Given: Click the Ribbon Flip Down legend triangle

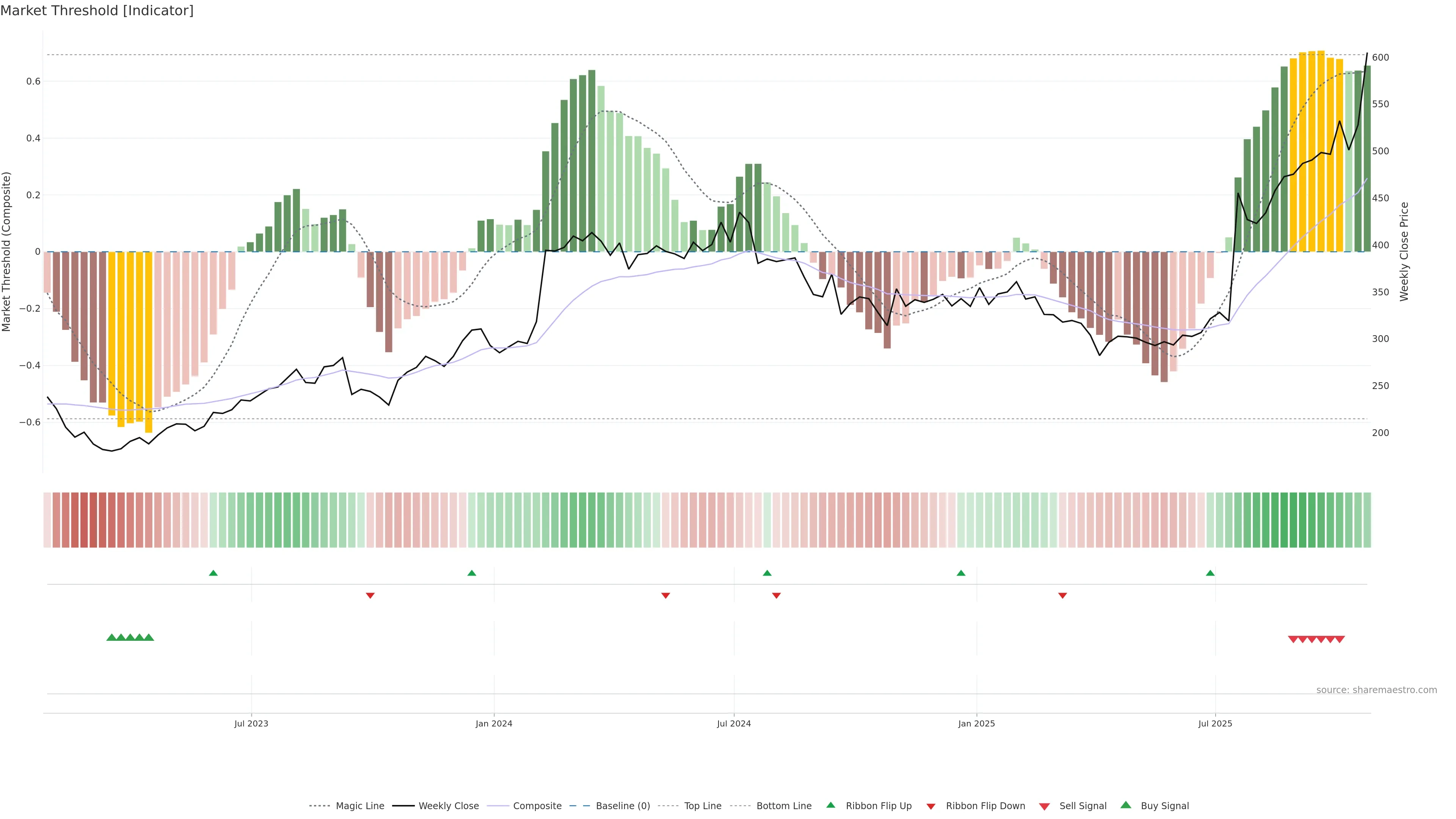Looking at the screenshot, I should click(x=931, y=806).
